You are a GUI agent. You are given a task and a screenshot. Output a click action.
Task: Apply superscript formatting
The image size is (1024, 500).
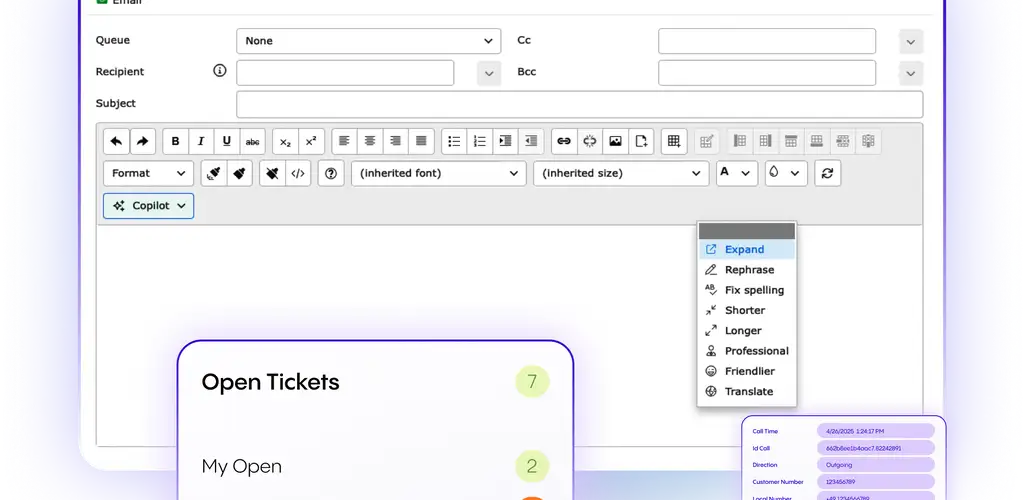[x=311, y=141]
